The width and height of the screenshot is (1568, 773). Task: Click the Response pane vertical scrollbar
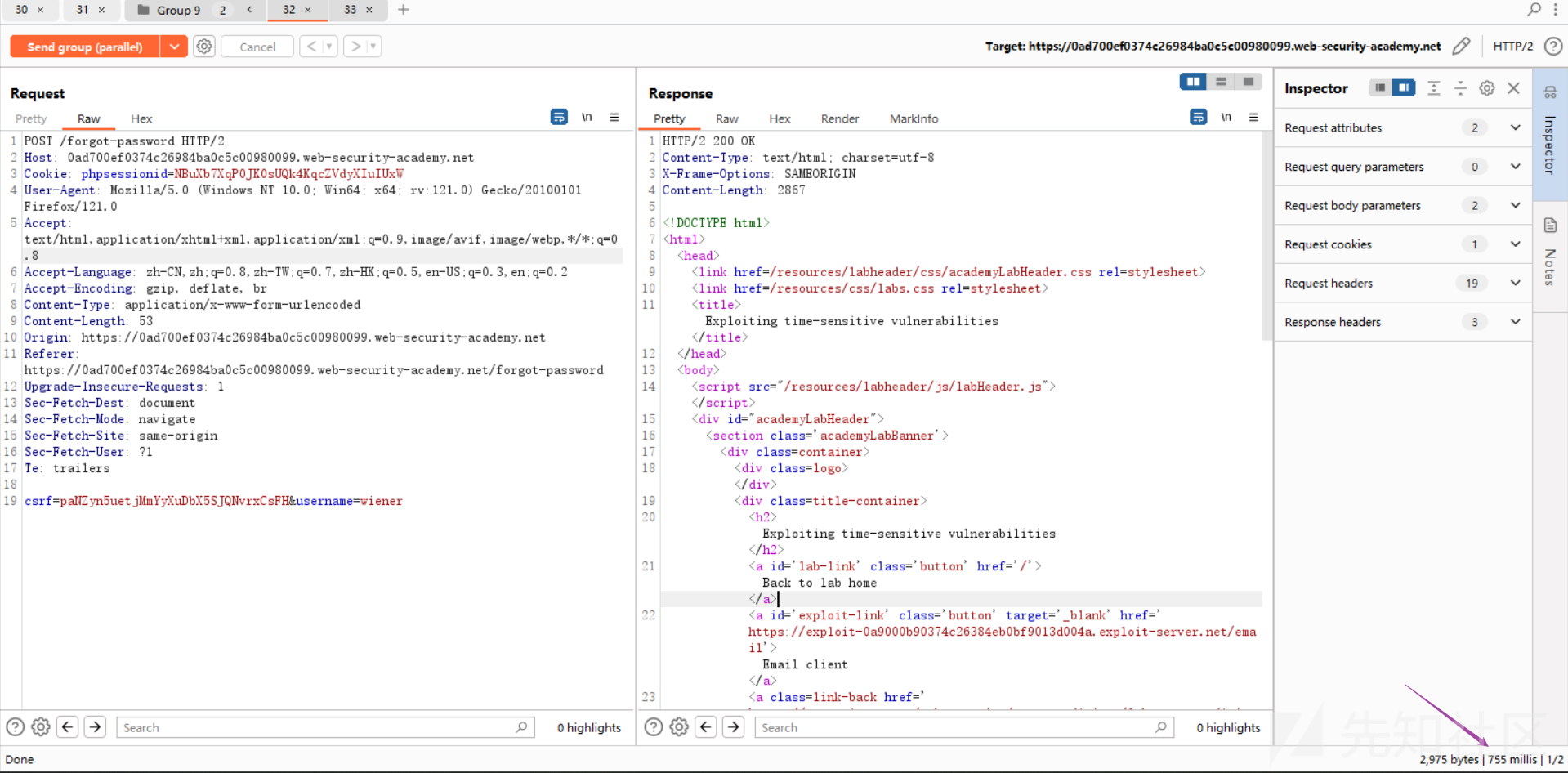tap(1267, 237)
